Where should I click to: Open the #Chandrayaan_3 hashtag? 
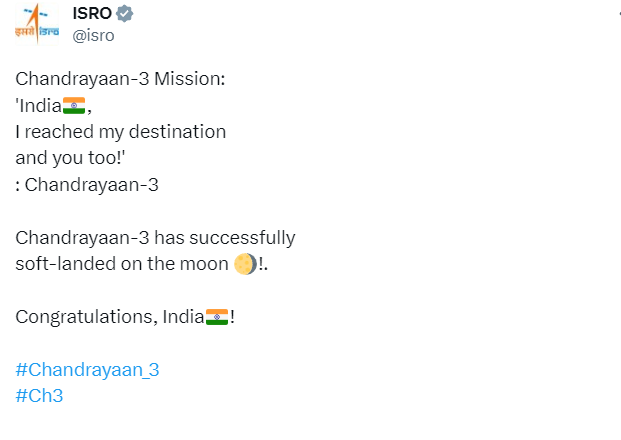[x=87, y=369]
